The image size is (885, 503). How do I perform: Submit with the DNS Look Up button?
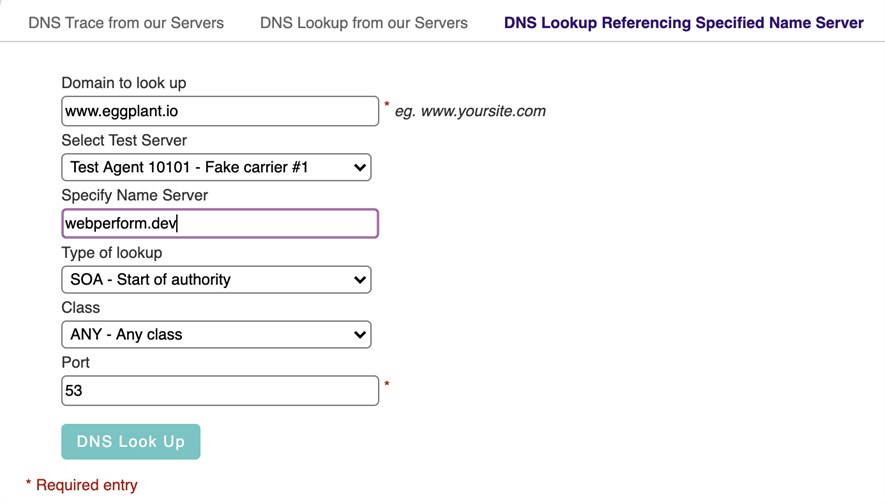(x=131, y=441)
